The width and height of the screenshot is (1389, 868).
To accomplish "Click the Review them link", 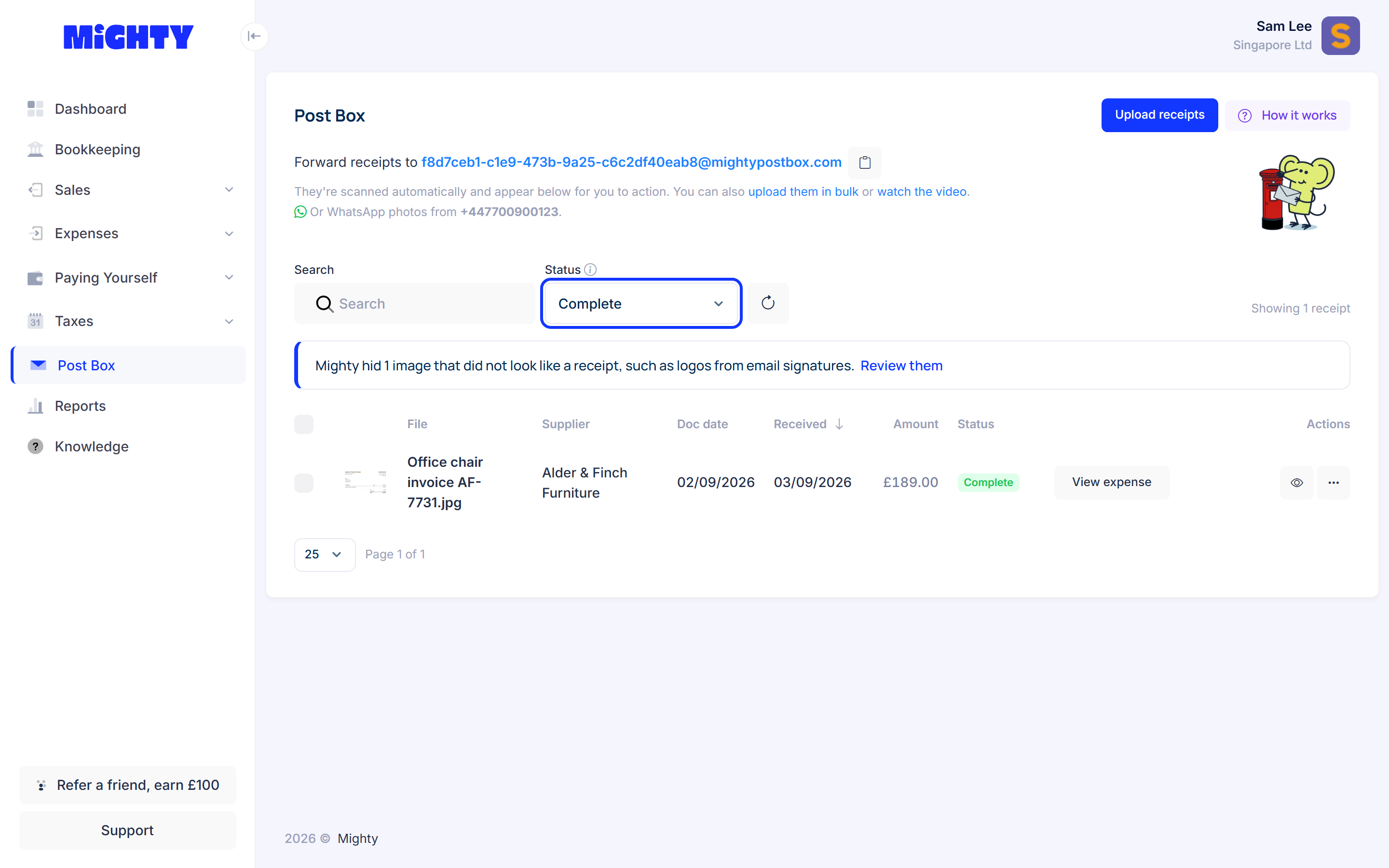I will [x=901, y=366].
